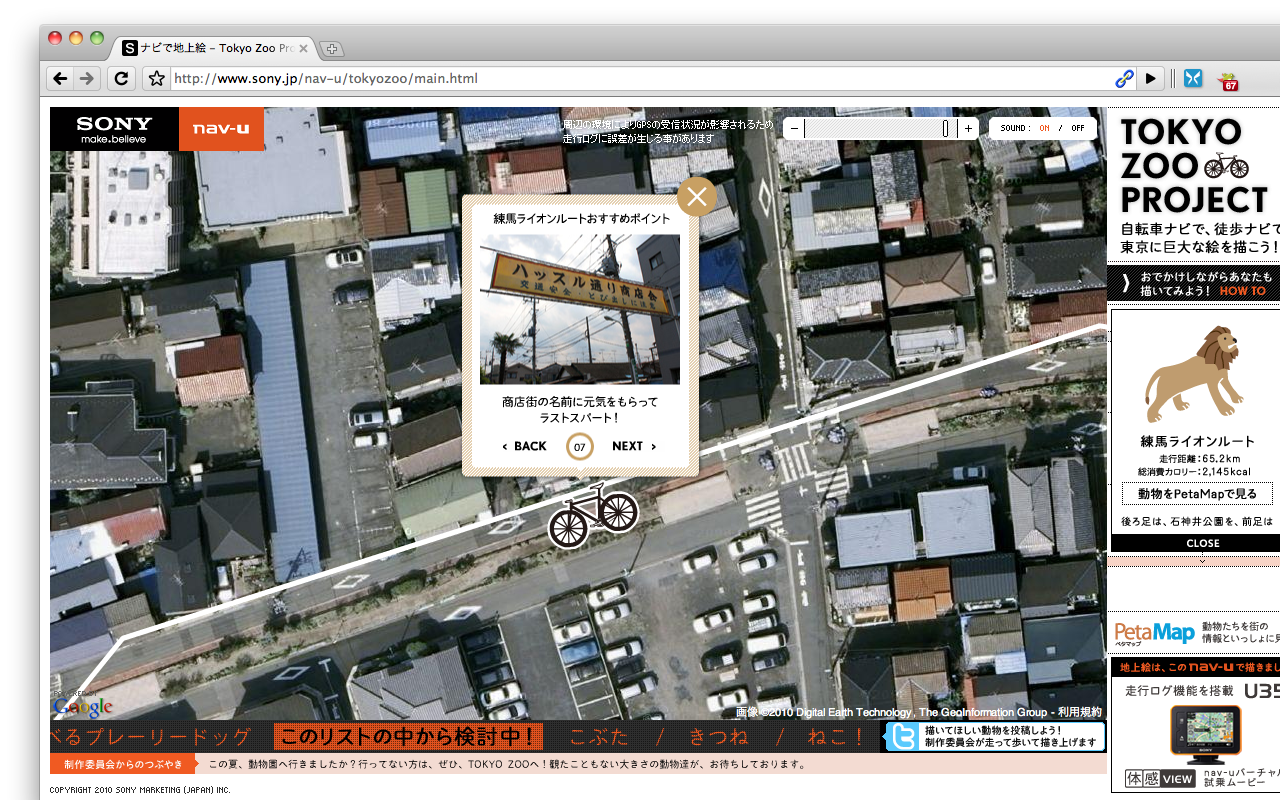This screenshot has width=1280, height=800.
Task: Reload the page with the refresh icon
Action: coord(121,78)
